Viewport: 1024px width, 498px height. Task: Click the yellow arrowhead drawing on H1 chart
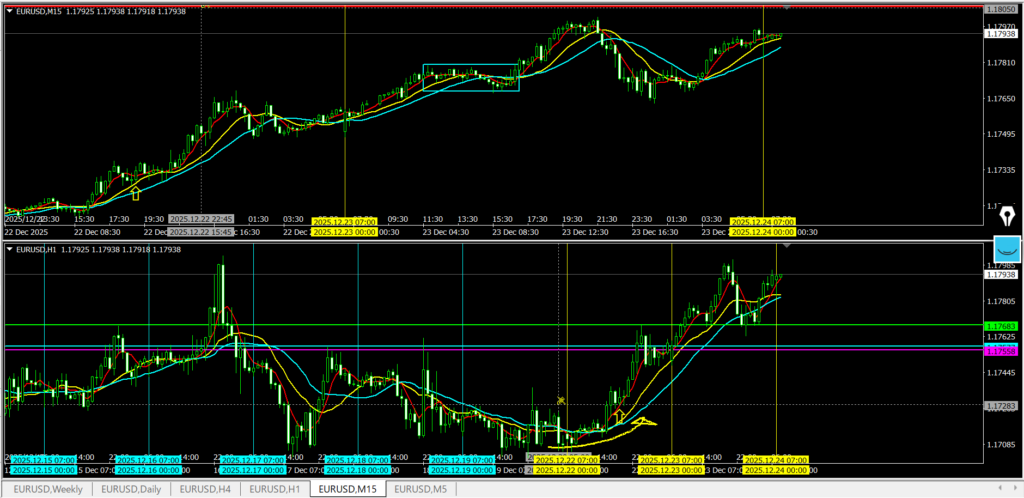[x=643, y=422]
